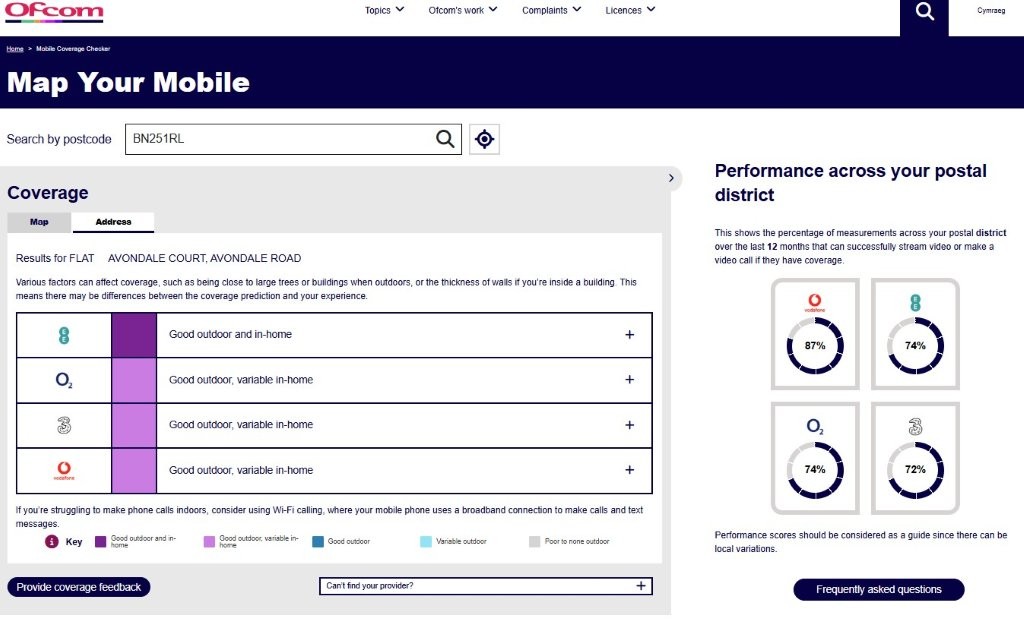The image size is (1024, 622).
Task: Switch to the Map tab
Action: coord(39,222)
